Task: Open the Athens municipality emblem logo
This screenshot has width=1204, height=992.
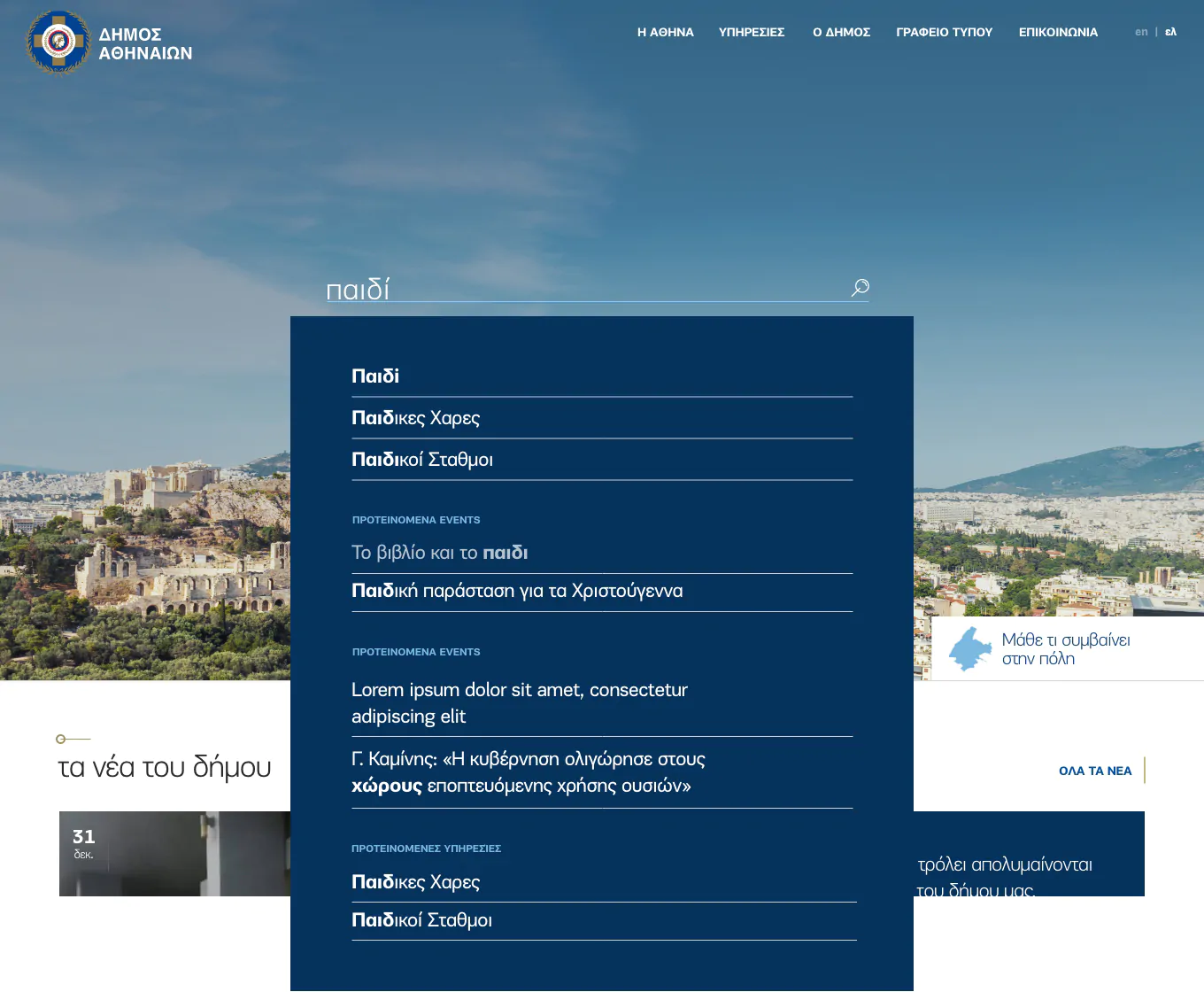Action: pos(58,42)
